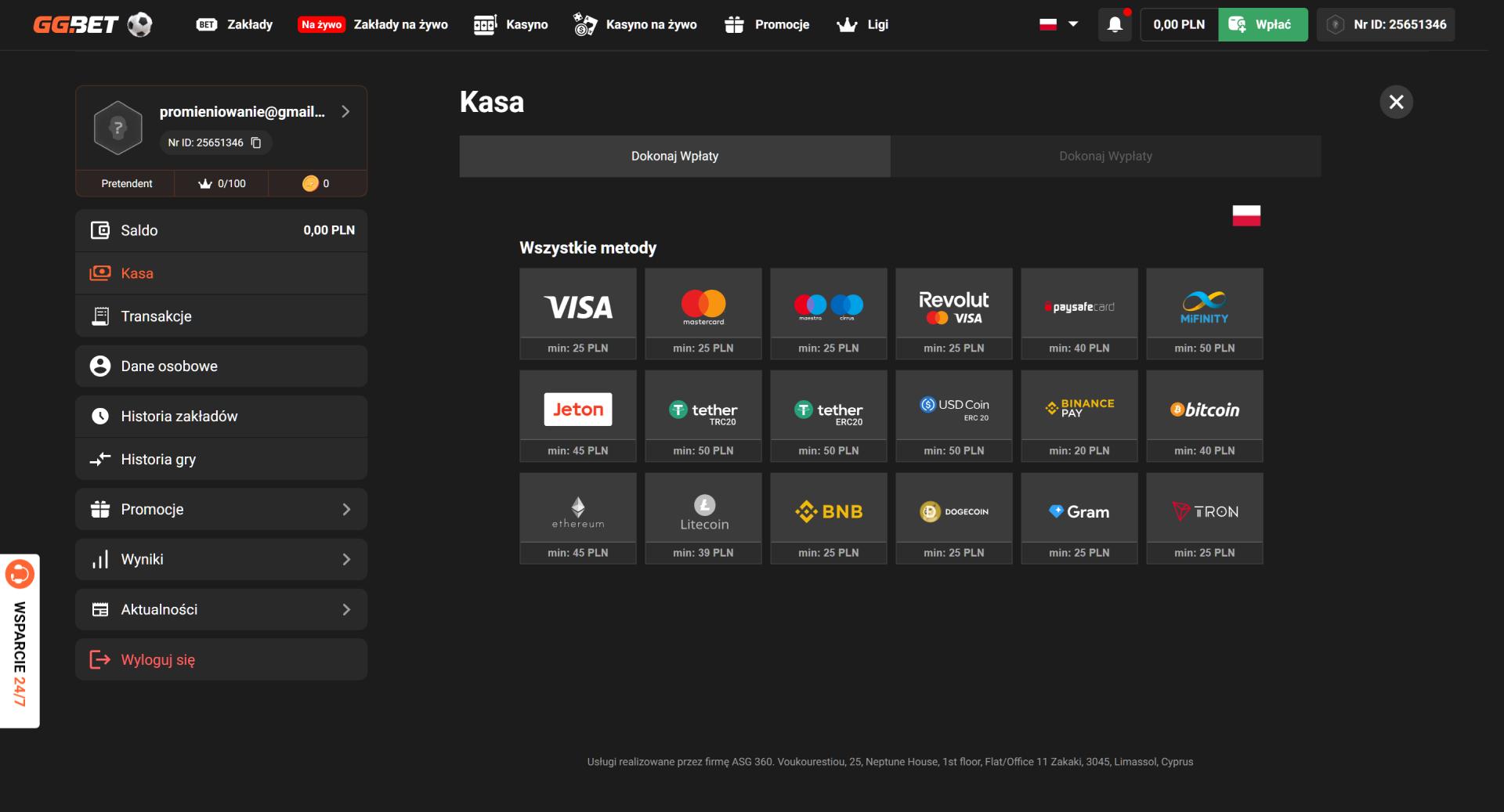The height and width of the screenshot is (812, 1504).
Task: Select Mastercard payment method
Action: tap(703, 313)
